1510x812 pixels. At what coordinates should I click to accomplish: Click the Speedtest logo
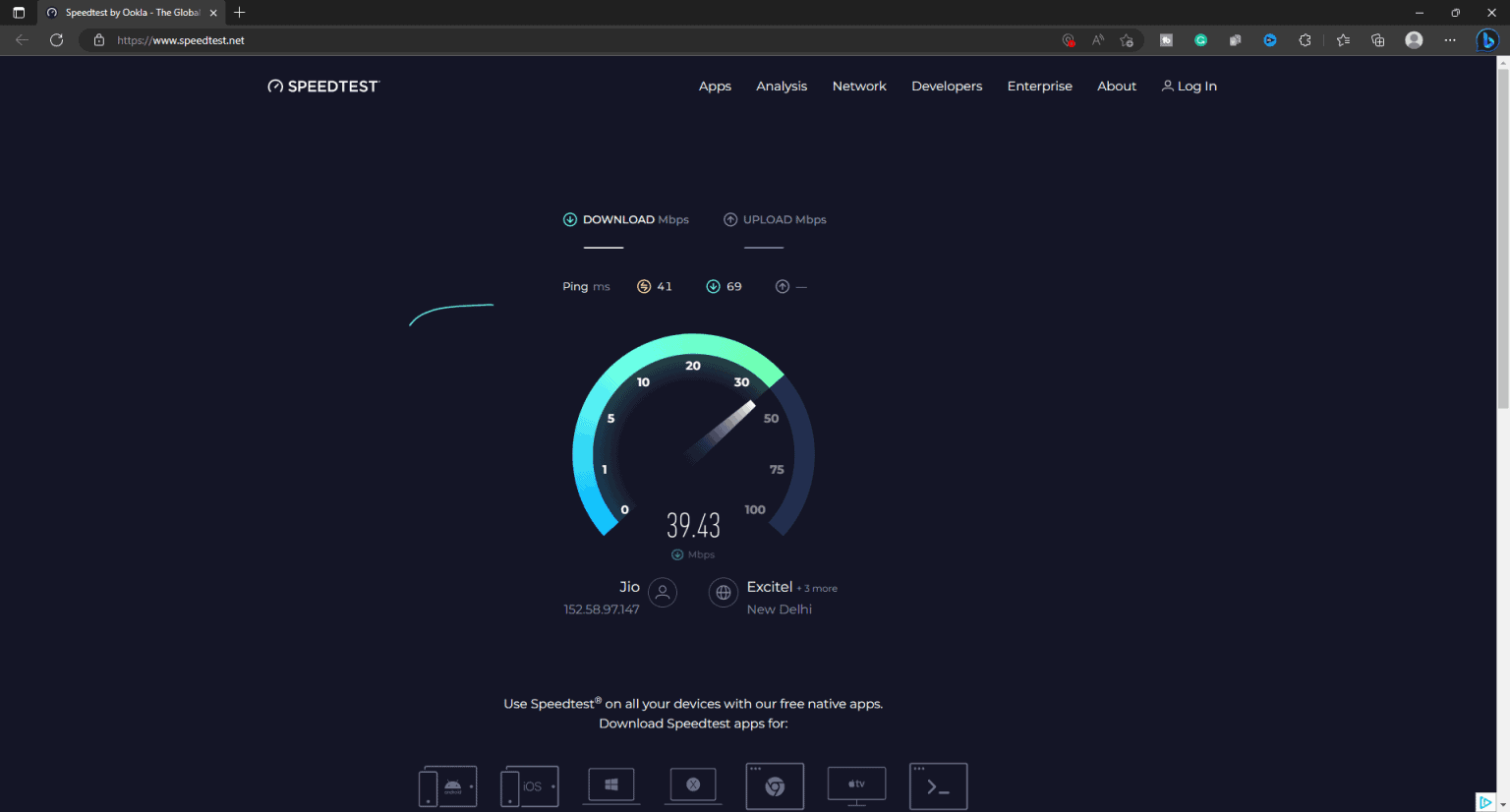[322, 86]
